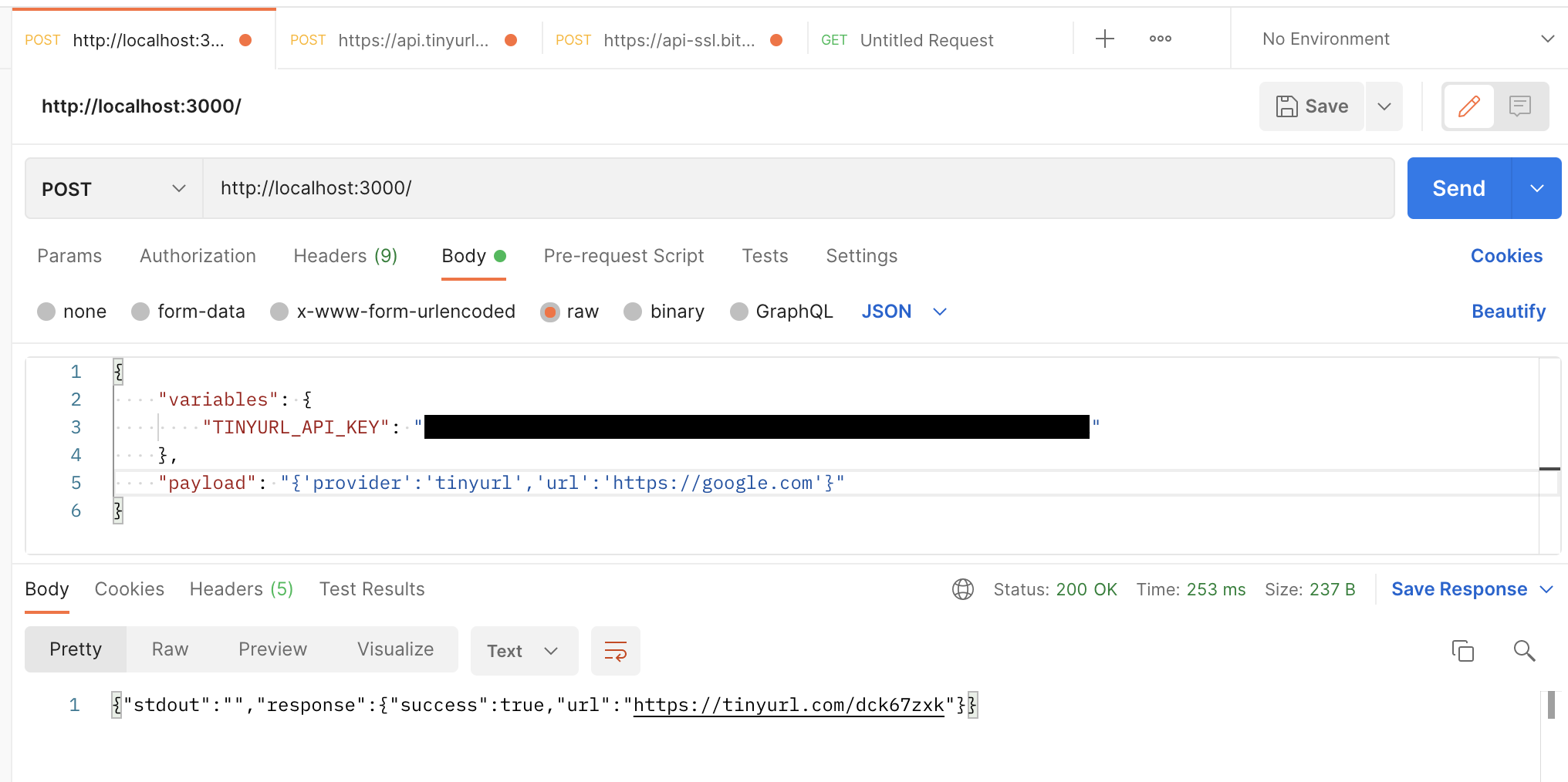Open a new request tab with plus icon

(x=1104, y=39)
